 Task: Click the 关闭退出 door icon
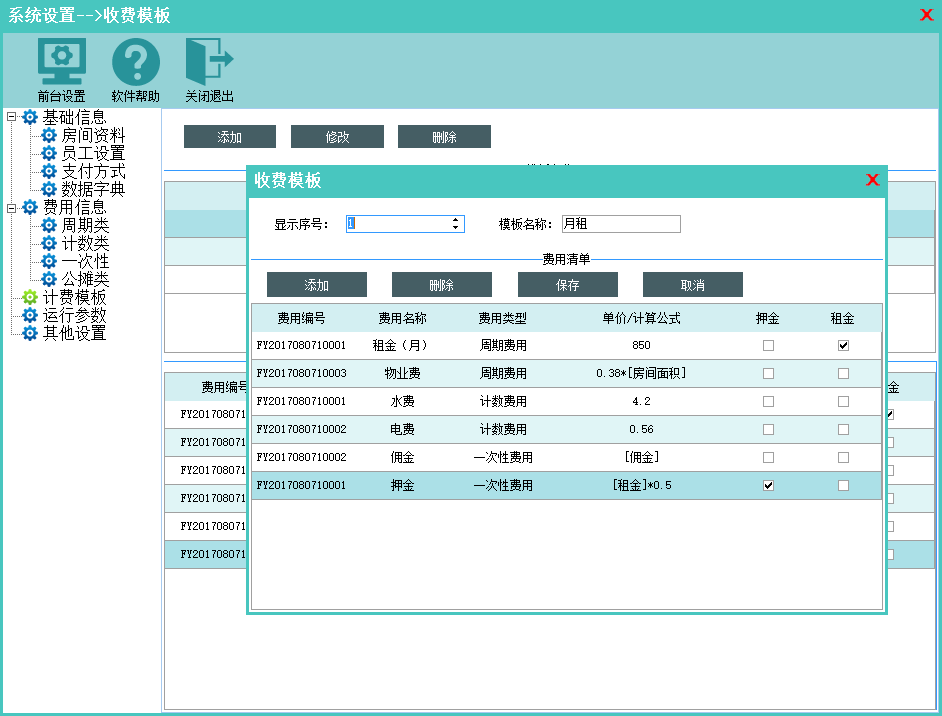[209, 62]
